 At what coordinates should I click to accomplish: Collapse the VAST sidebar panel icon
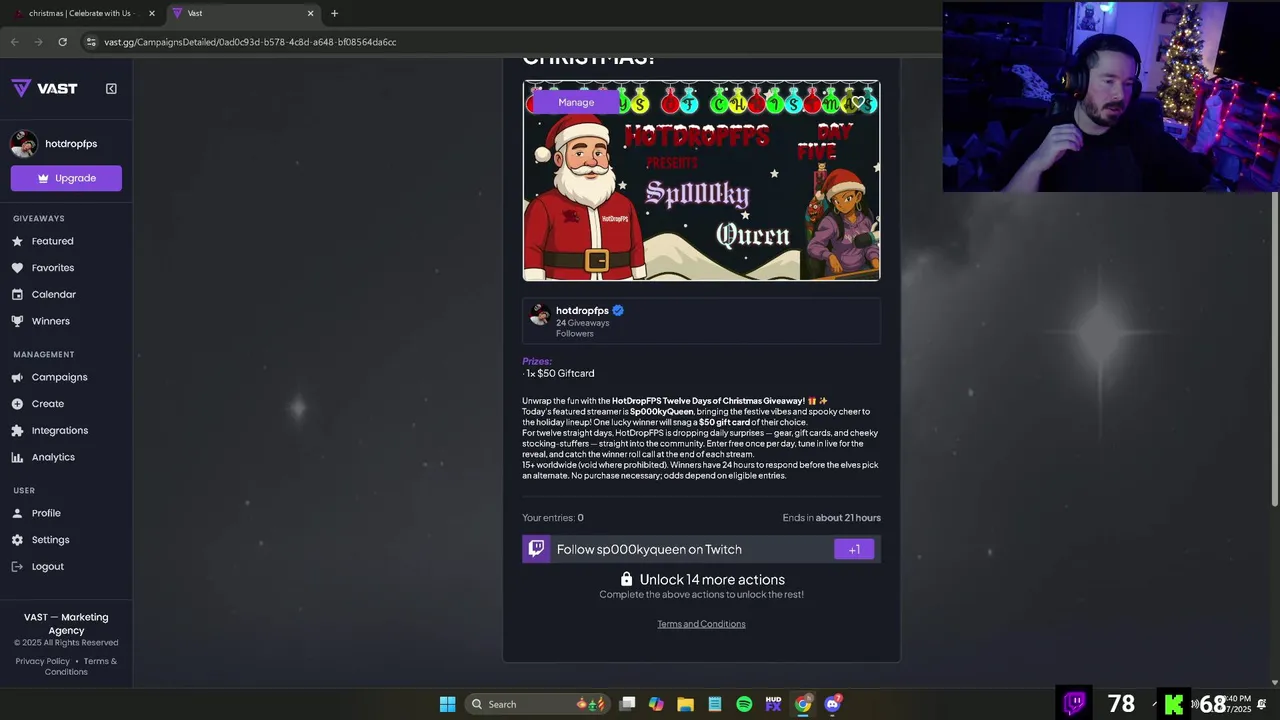click(111, 88)
